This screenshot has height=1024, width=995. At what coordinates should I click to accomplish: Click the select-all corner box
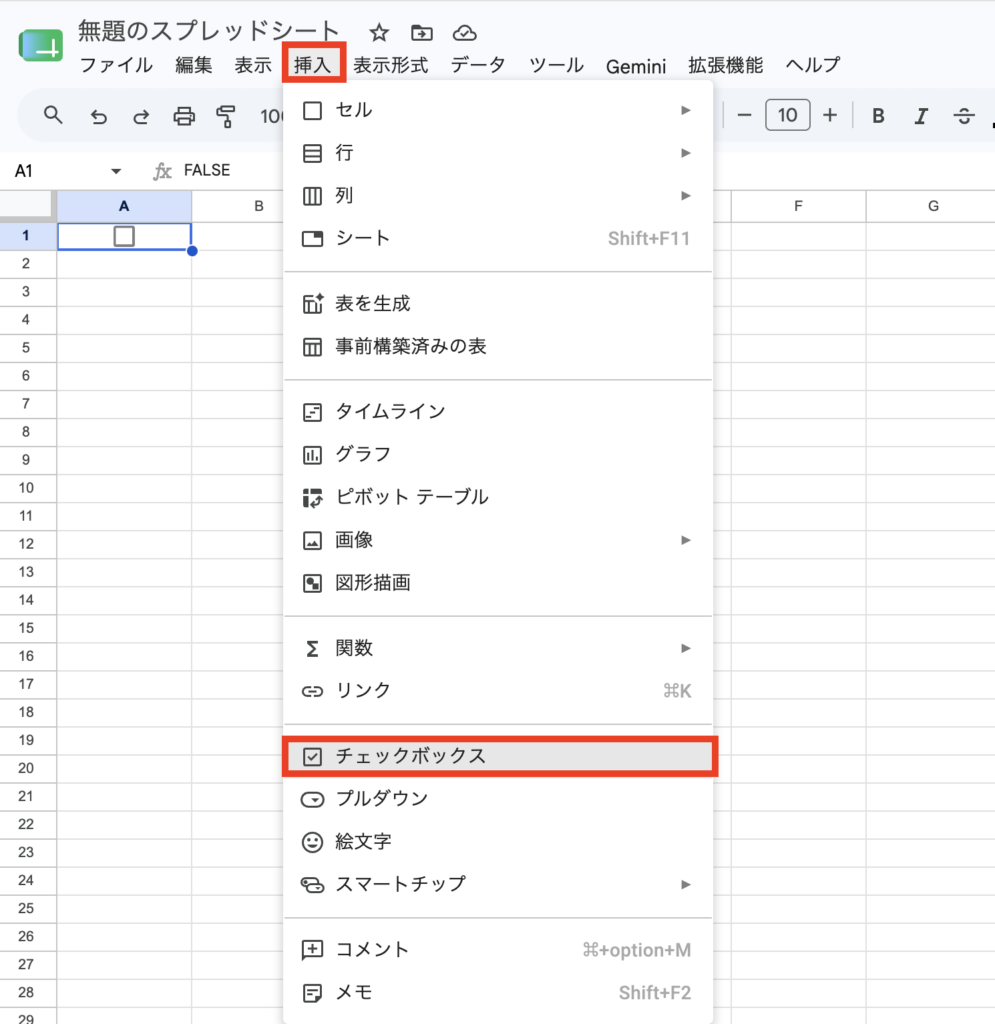[x=26, y=205]
